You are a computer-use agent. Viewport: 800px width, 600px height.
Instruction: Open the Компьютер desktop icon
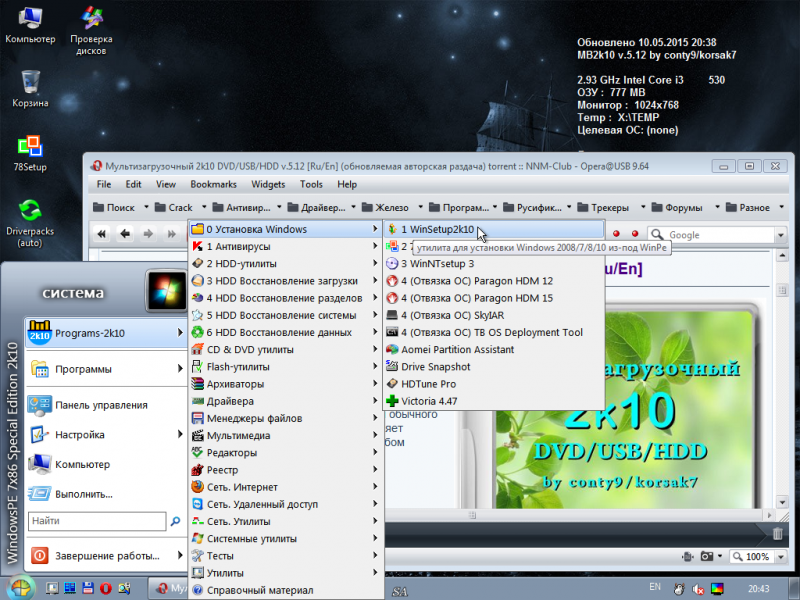[x=30, y=24]
